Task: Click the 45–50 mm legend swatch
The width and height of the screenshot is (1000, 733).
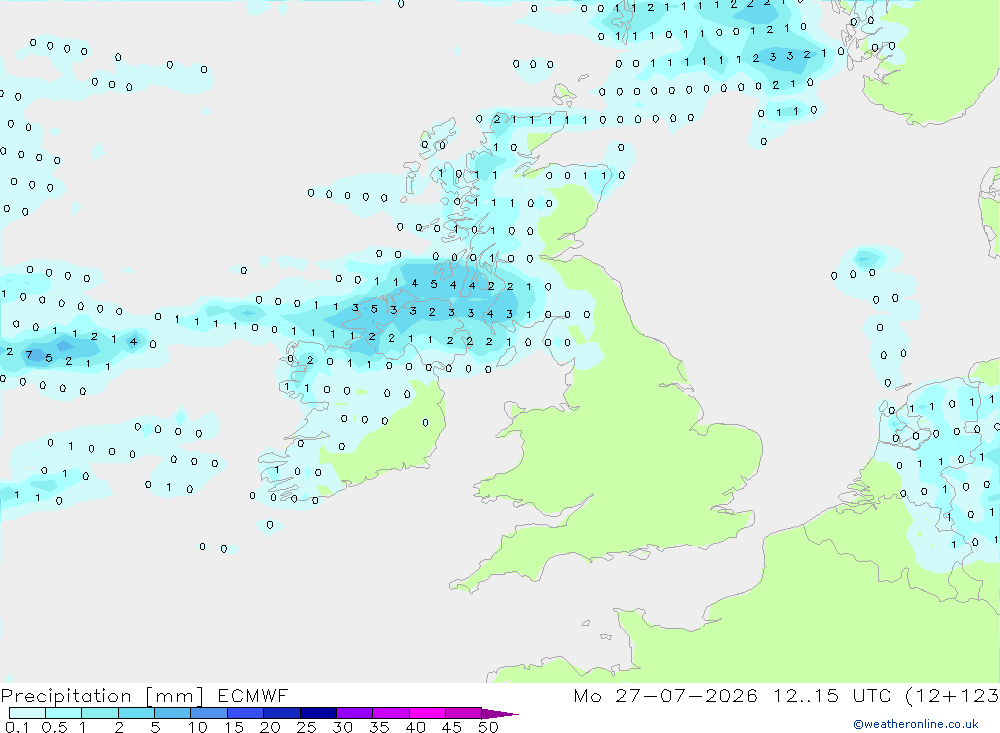Action: pyautogui.click(x=464, y=713)
